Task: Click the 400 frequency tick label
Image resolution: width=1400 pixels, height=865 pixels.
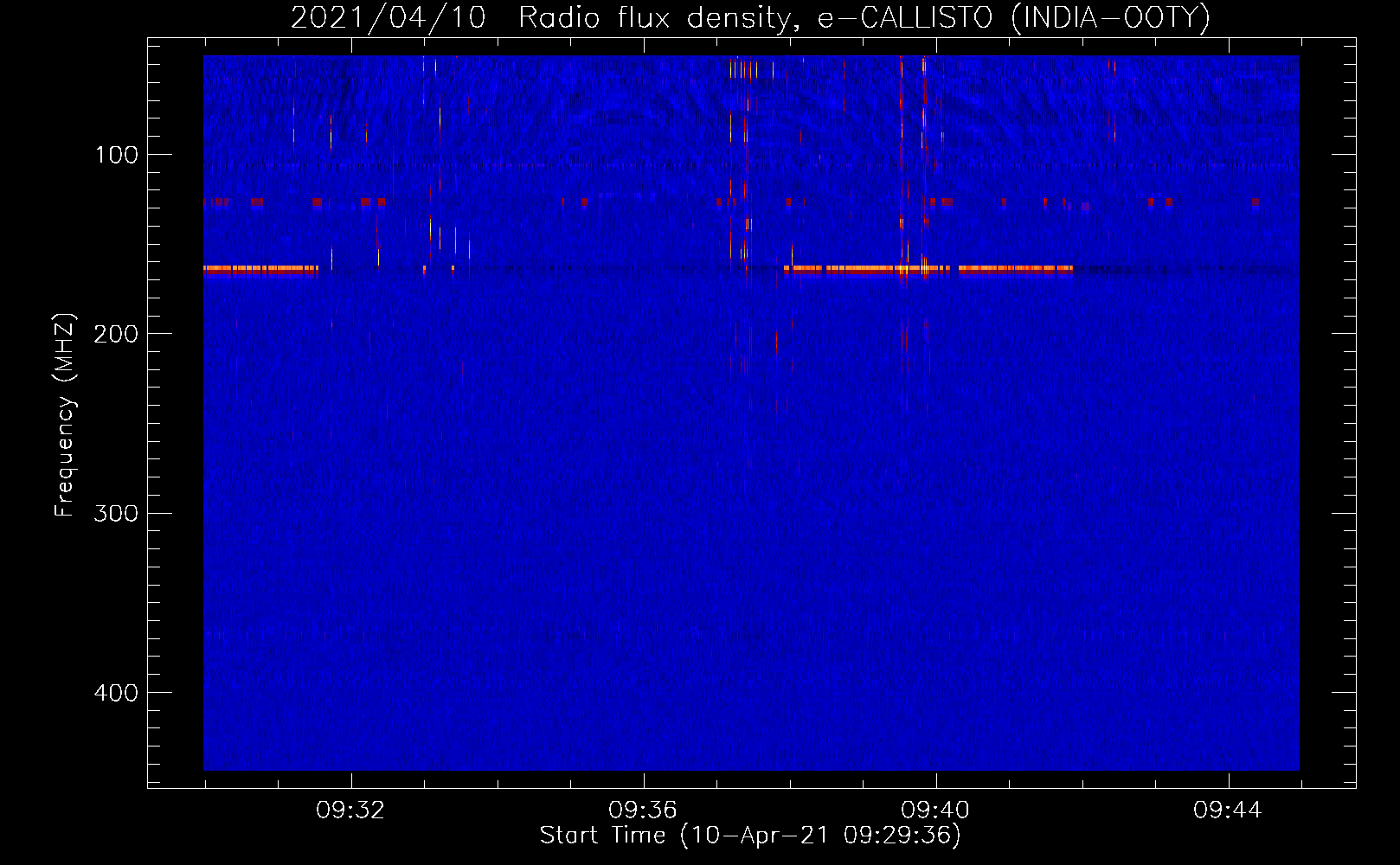Action: point(116,693)
